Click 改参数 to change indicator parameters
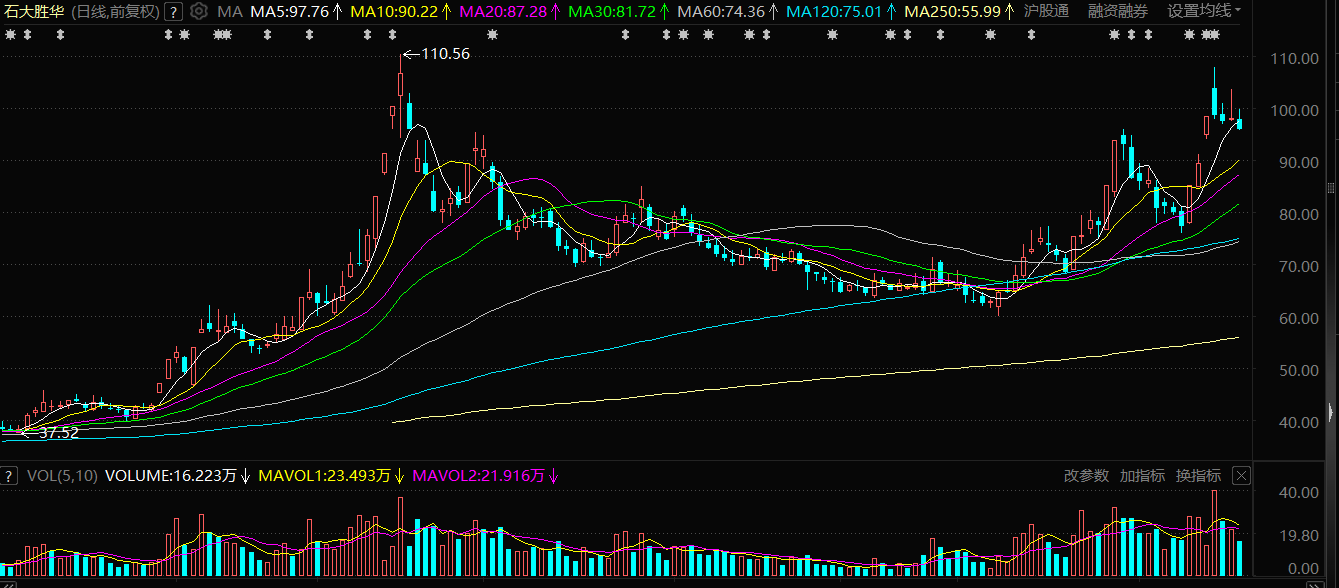Screen dimensions: 1339x588 (1086, 476)
